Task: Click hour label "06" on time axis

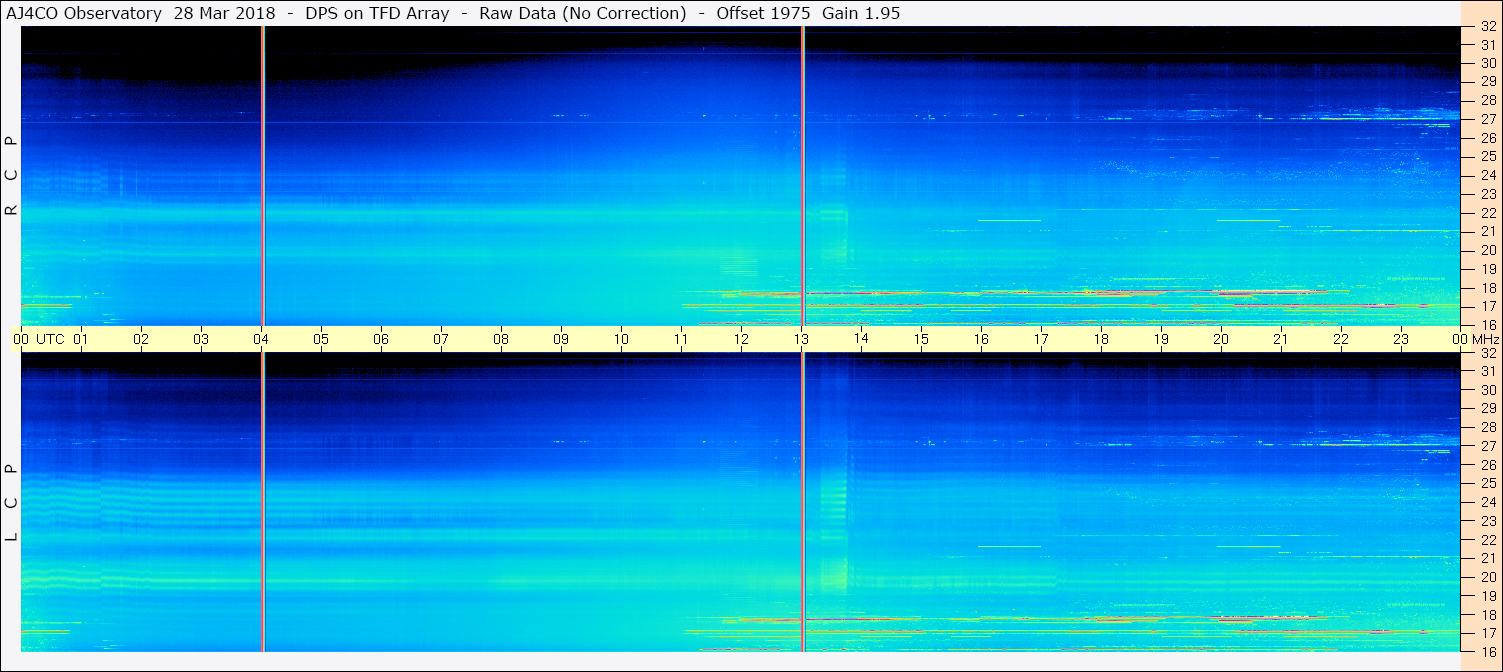Action: coord(381,339)
